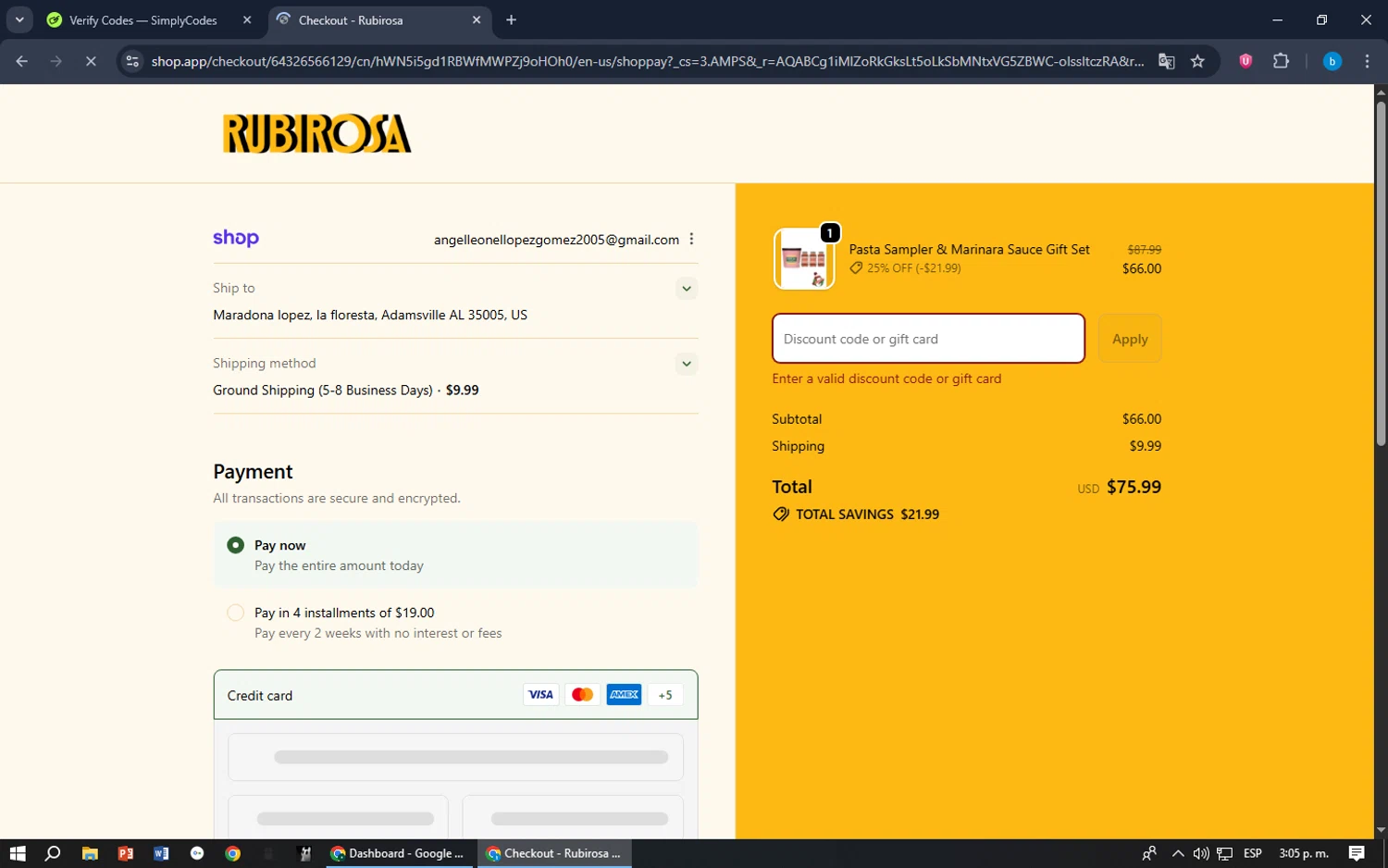The height and width of the screenshot is (868, 1388).
Task: Open Dashboard - Google Chrome taskbar window
Action: tap(399, 853)
